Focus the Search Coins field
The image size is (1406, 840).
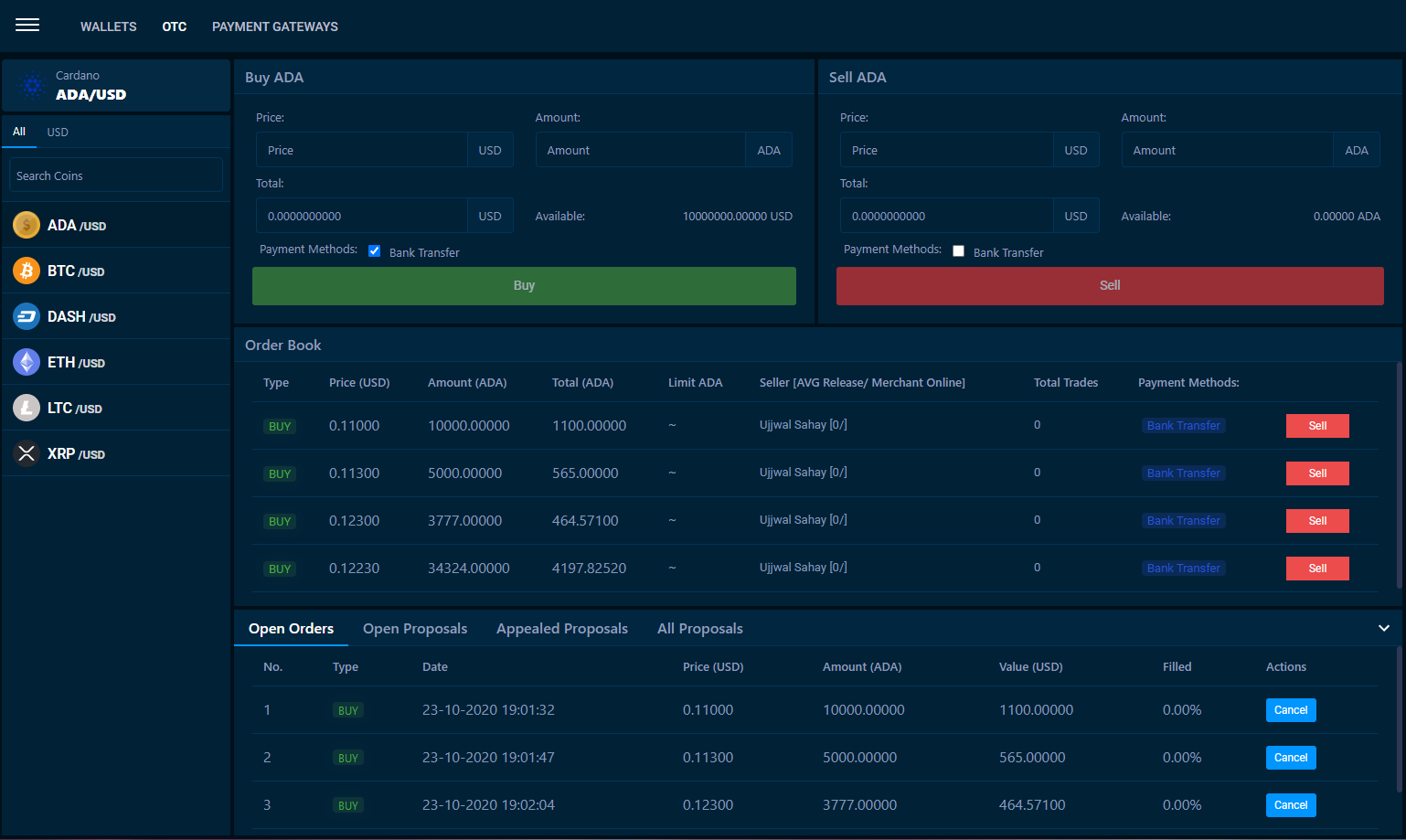click(x=115, y=175)
